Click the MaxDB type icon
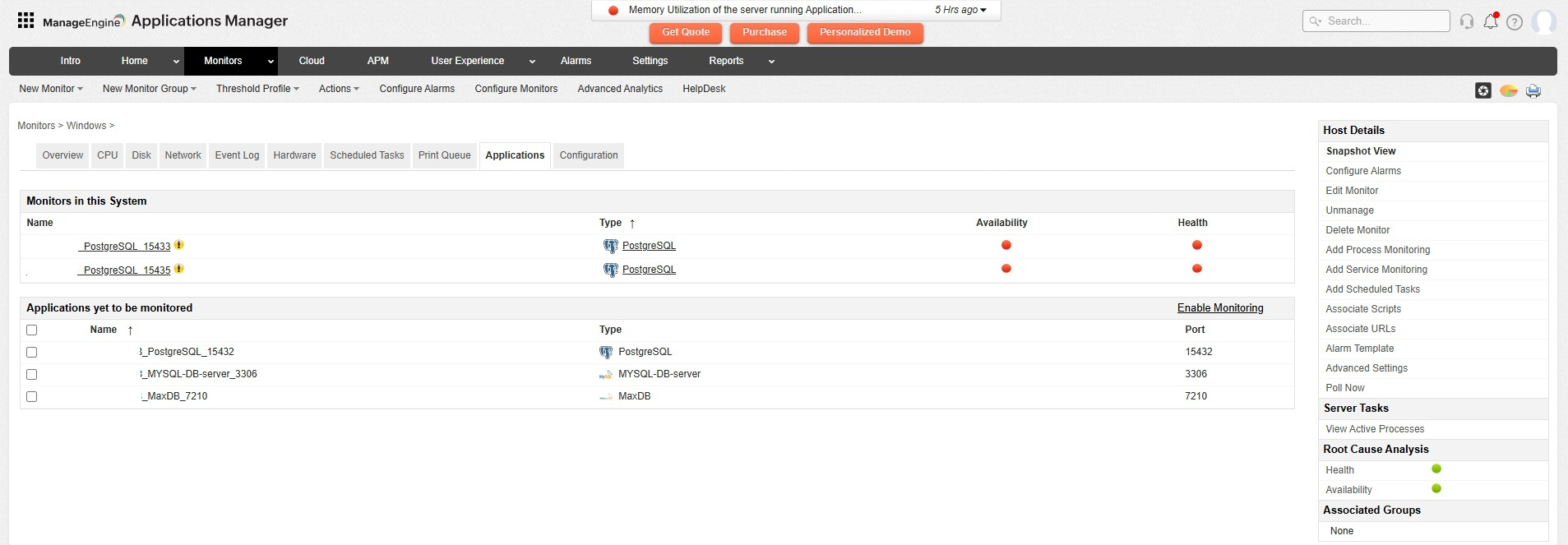The width and height of the screenshot is (1568, 545). point(606,396)
